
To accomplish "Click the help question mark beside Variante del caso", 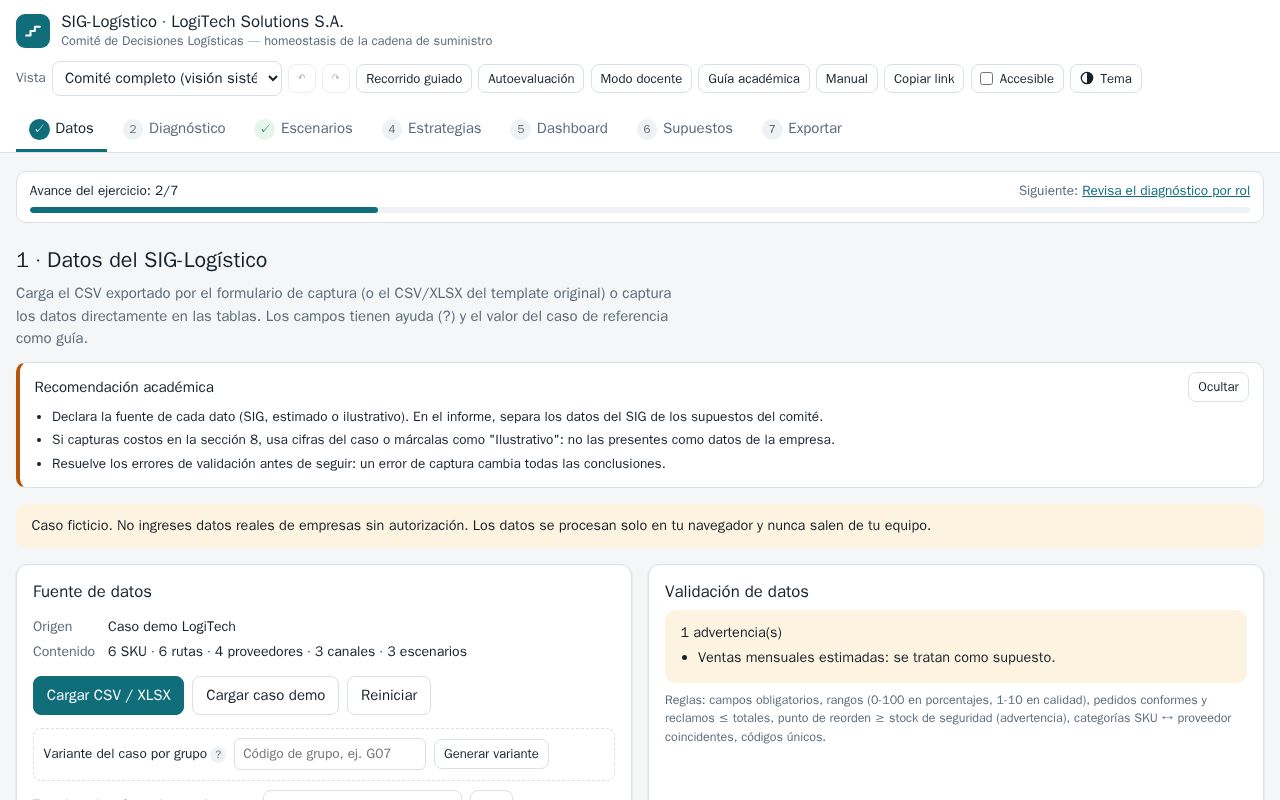I will coord(218,755).
